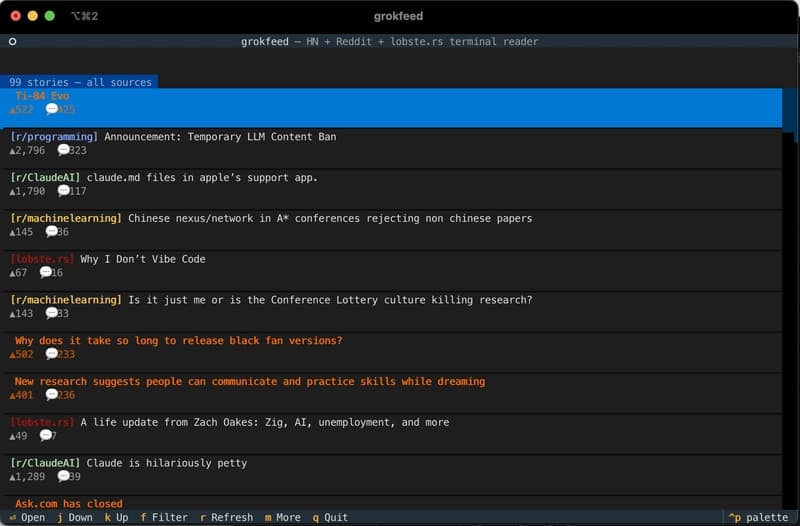Image resolution: width=800 pixels, height=526 pixels.
Task: Click the grokfeed terminal reader header text
Action: [389, 41]
